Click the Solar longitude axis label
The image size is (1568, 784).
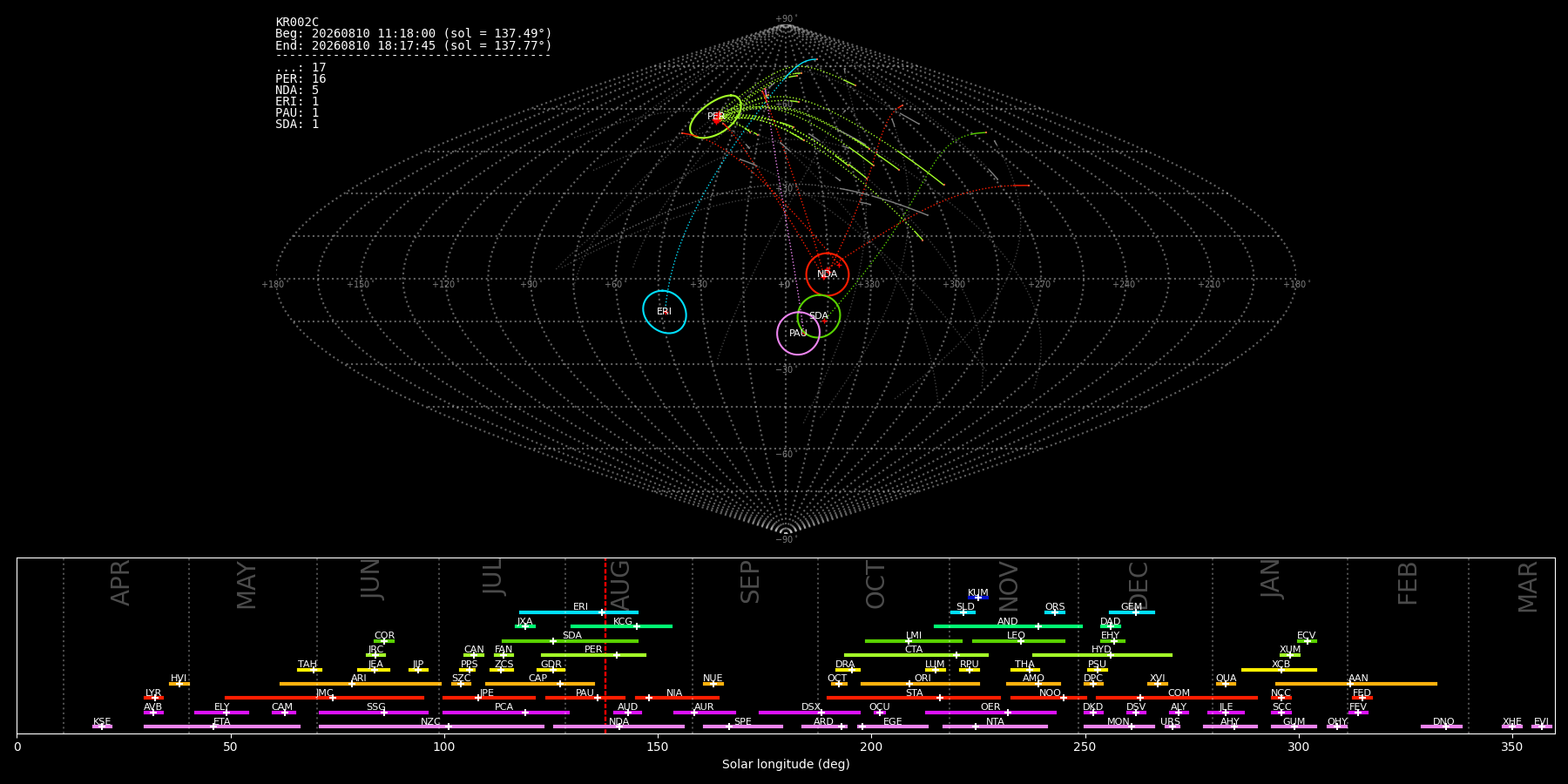[786, 764]
